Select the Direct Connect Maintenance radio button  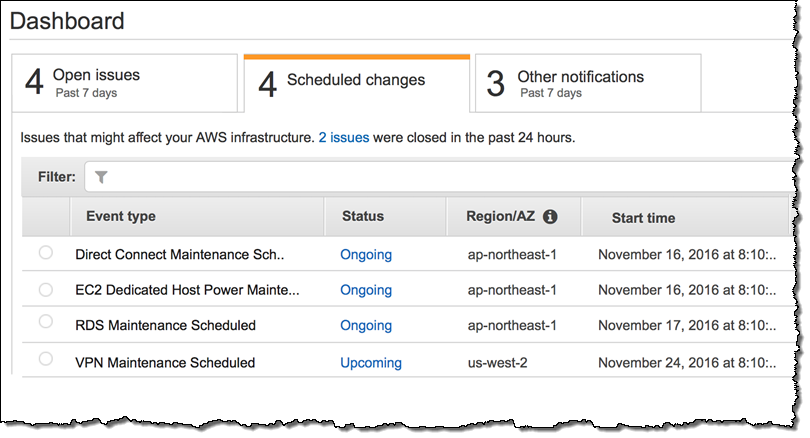[x=45, y=254]
